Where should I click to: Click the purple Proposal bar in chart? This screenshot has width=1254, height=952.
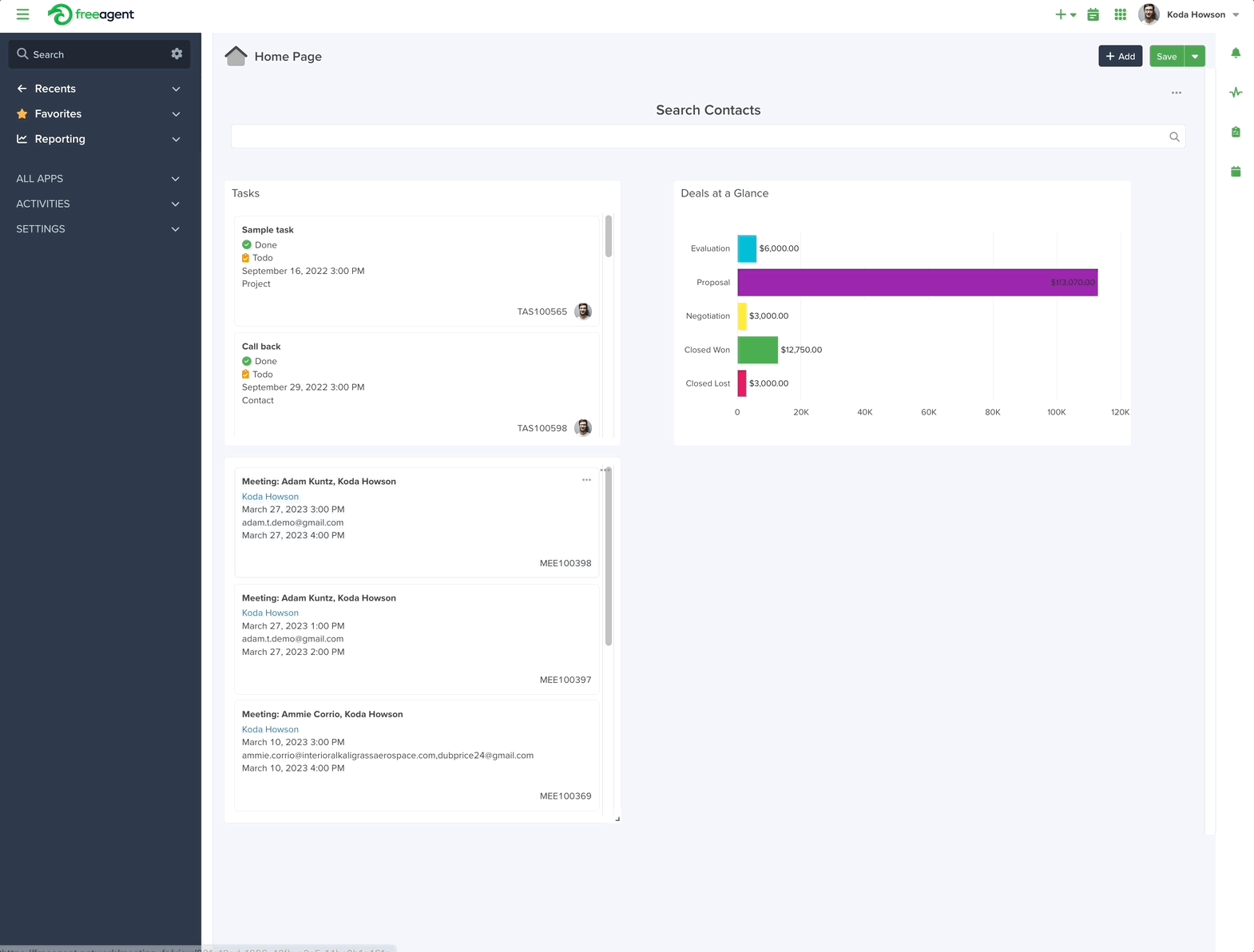pyautogui.click(x=917, y=283)
